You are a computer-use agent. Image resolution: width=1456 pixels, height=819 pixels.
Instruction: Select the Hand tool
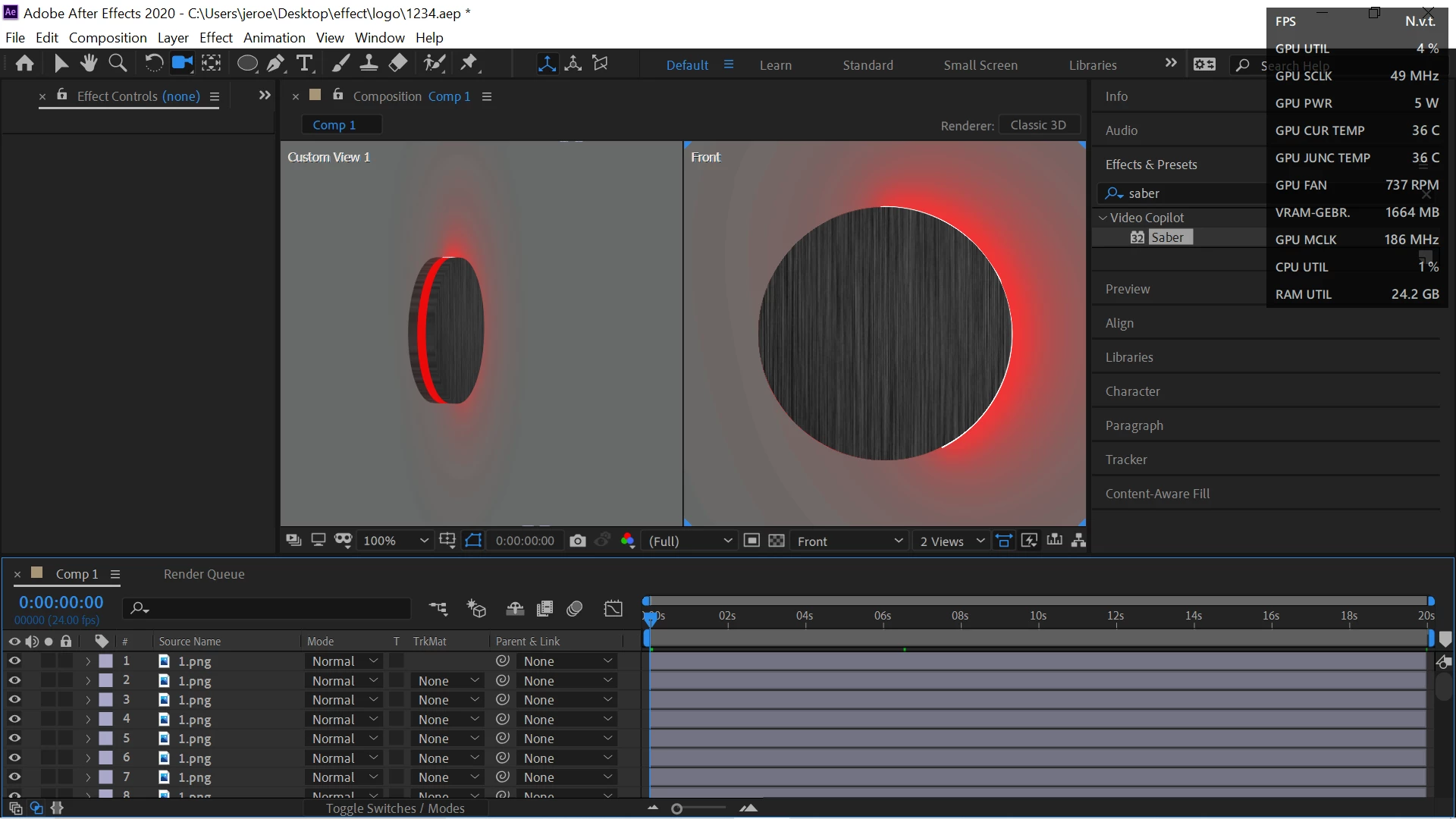[x=89, y=64]
